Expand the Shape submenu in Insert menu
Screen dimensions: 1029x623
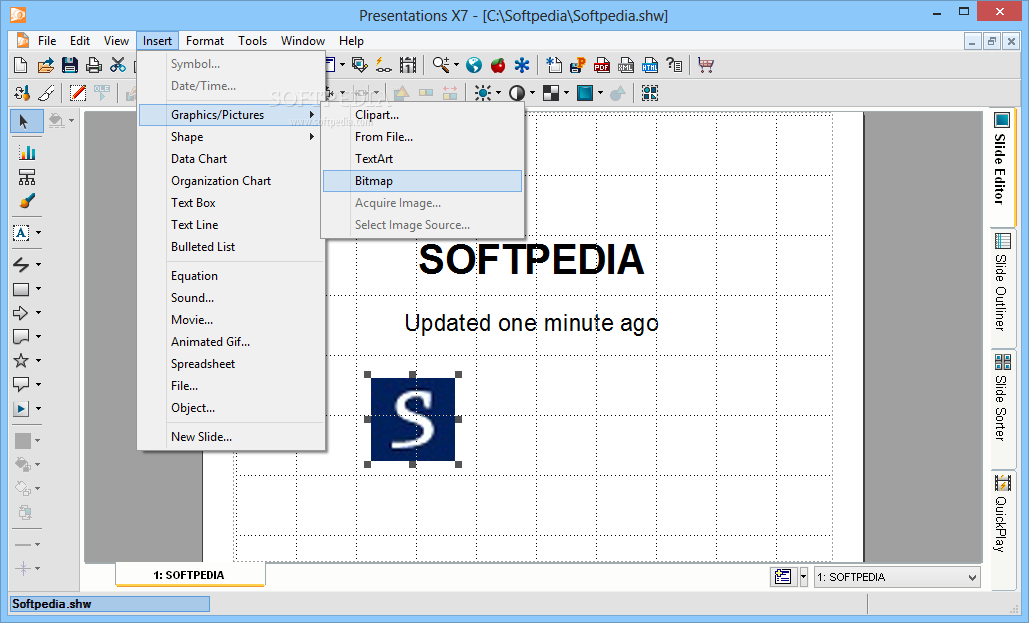(x=231, y=137)
